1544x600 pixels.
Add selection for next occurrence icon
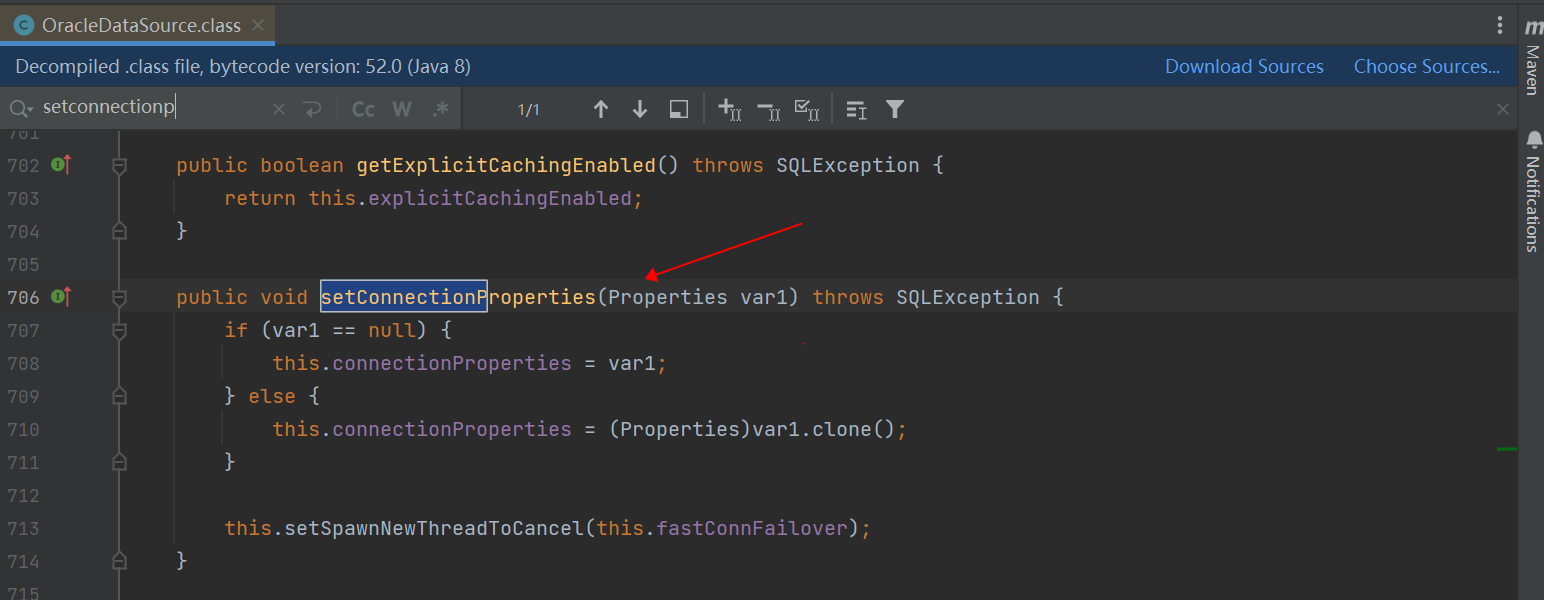(730, 109)
